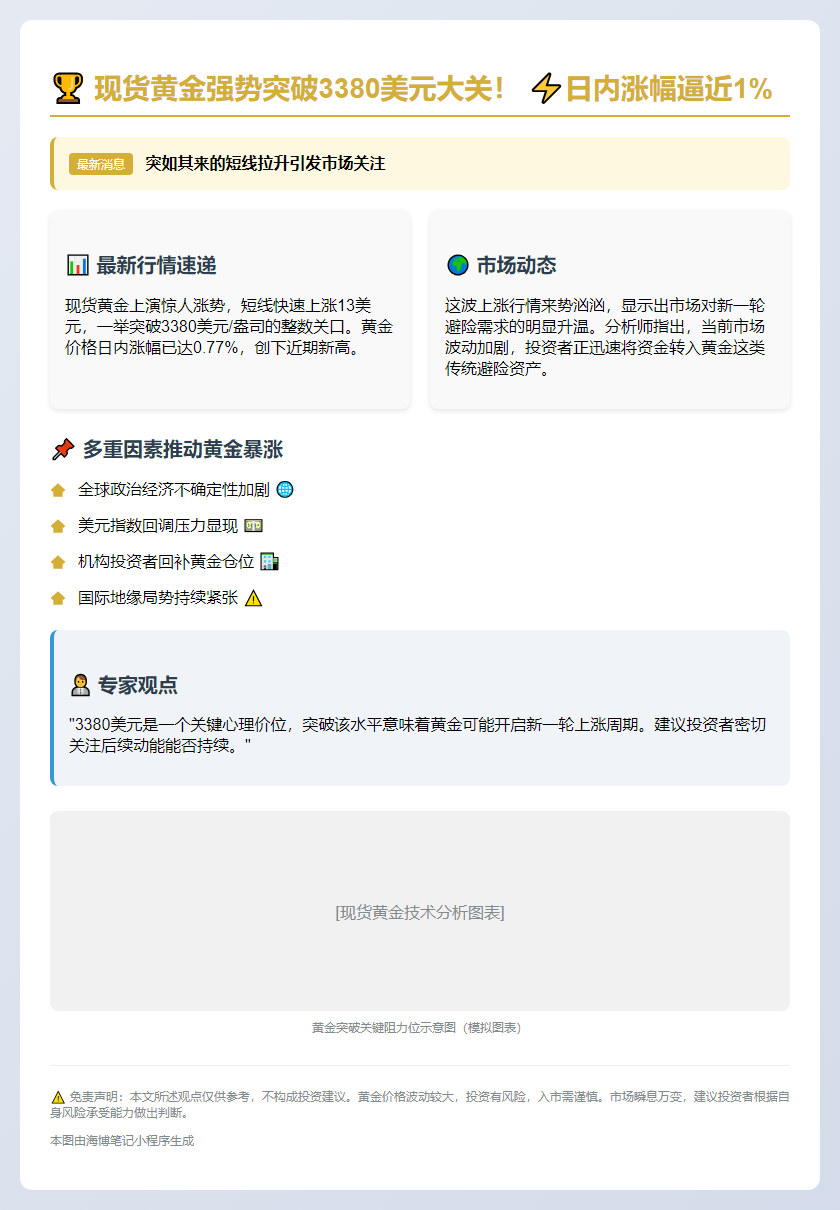
Task: Click the gold bullet before 全球政治经济不确定性加剧
Action: pos(58,490)
